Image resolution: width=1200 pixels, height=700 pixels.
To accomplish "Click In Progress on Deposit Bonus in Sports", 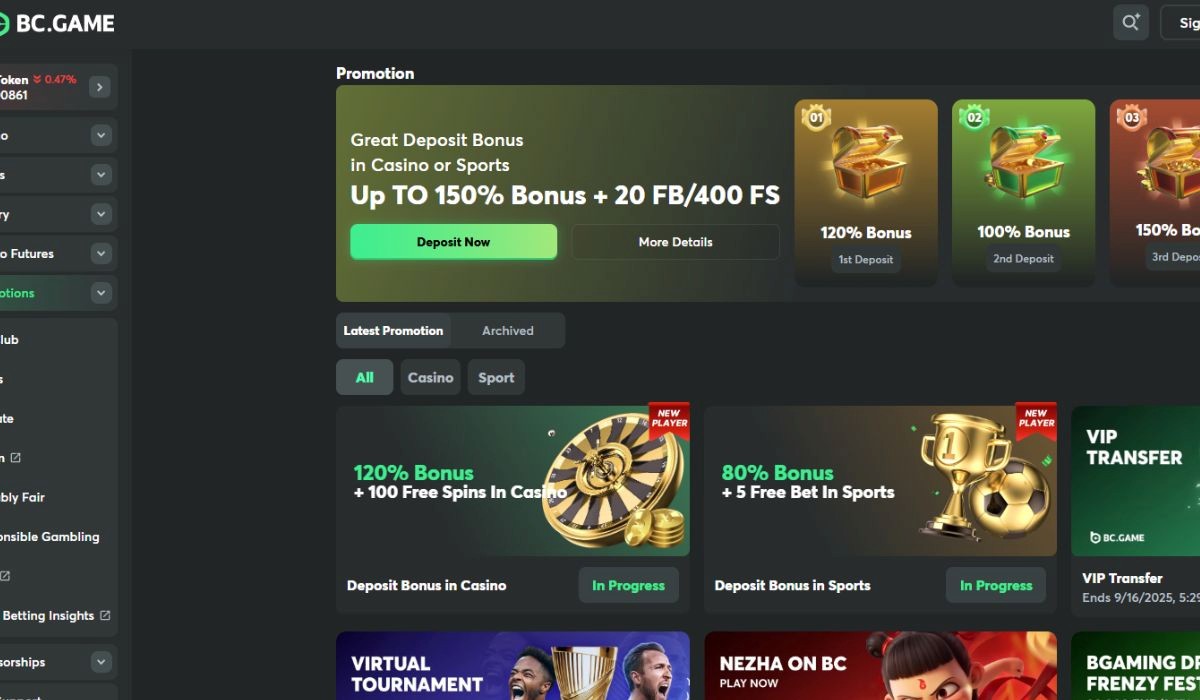I will pyautogui.click(x=996, y=585).
